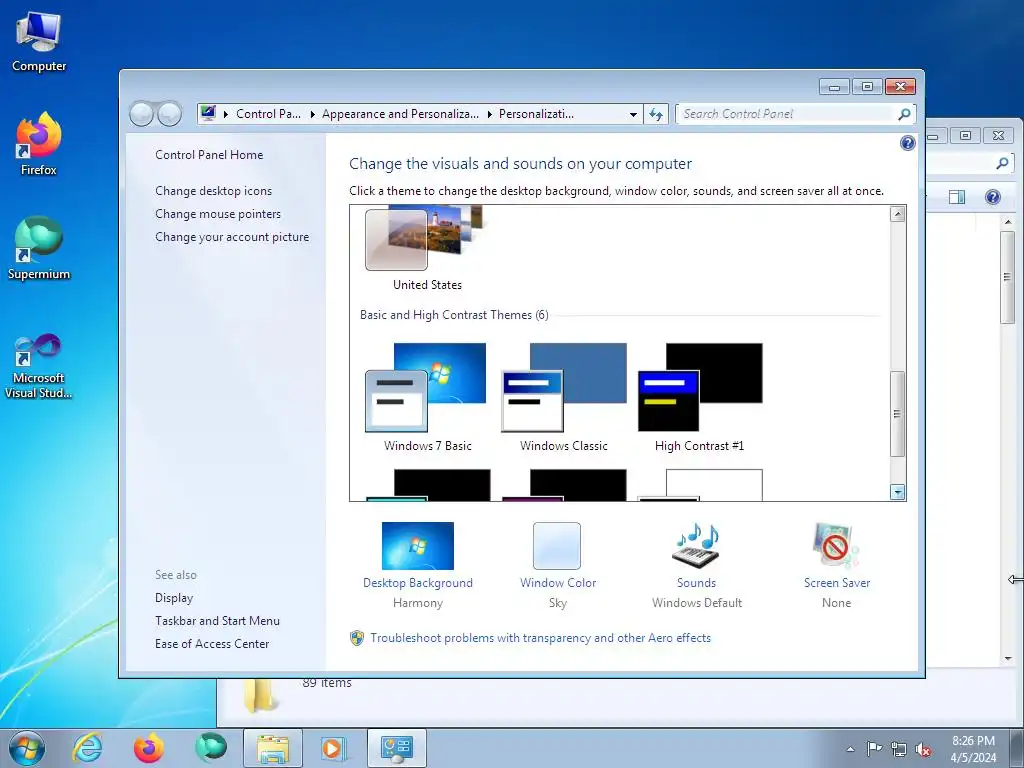1024x768 pixels.
Task: Open Change mouse pointers link
Action: coord(218,214)
